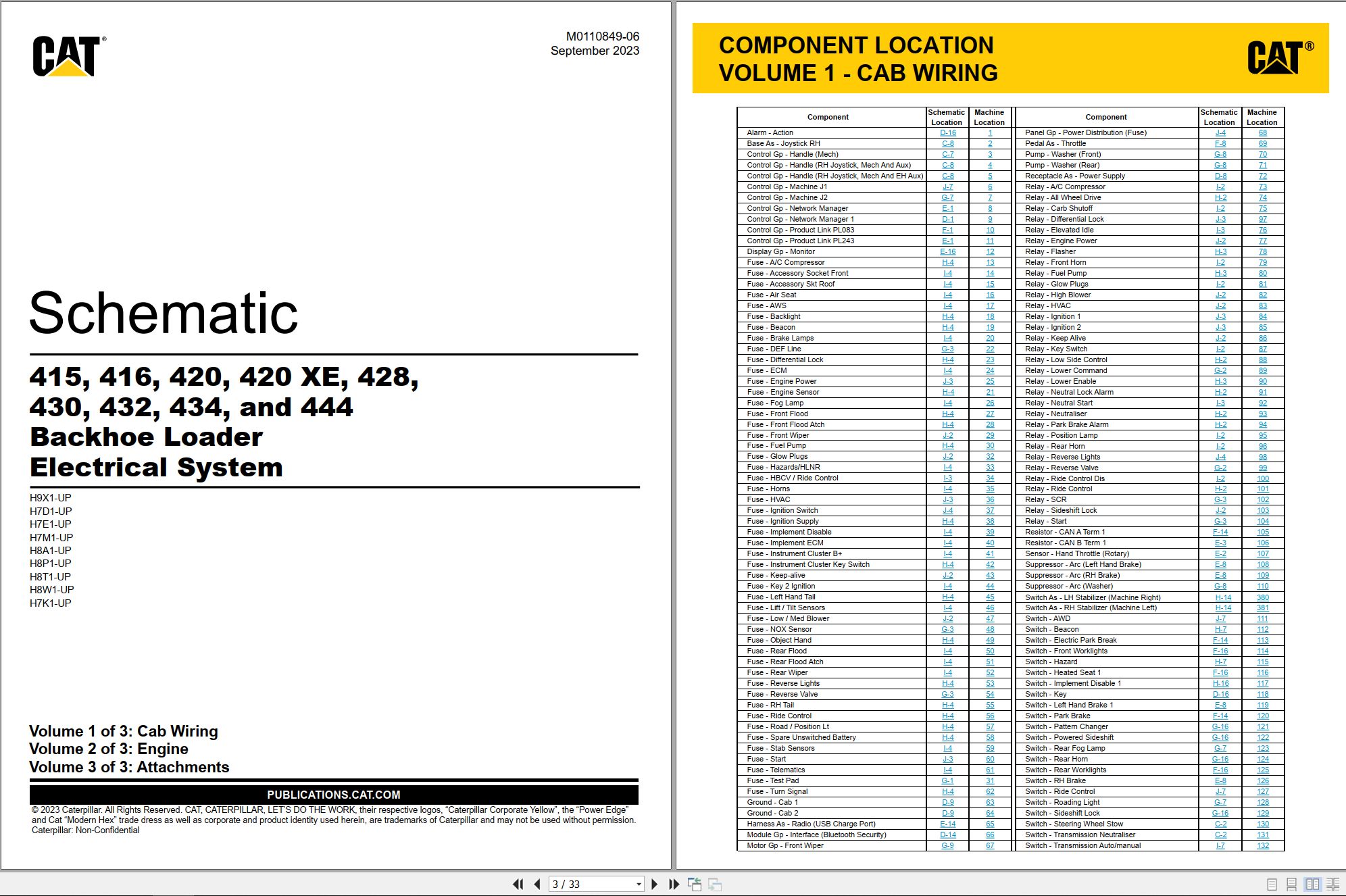This screenshot has height=896, width=1346.
Task: Jump to the last page
Action: point(674,884)
